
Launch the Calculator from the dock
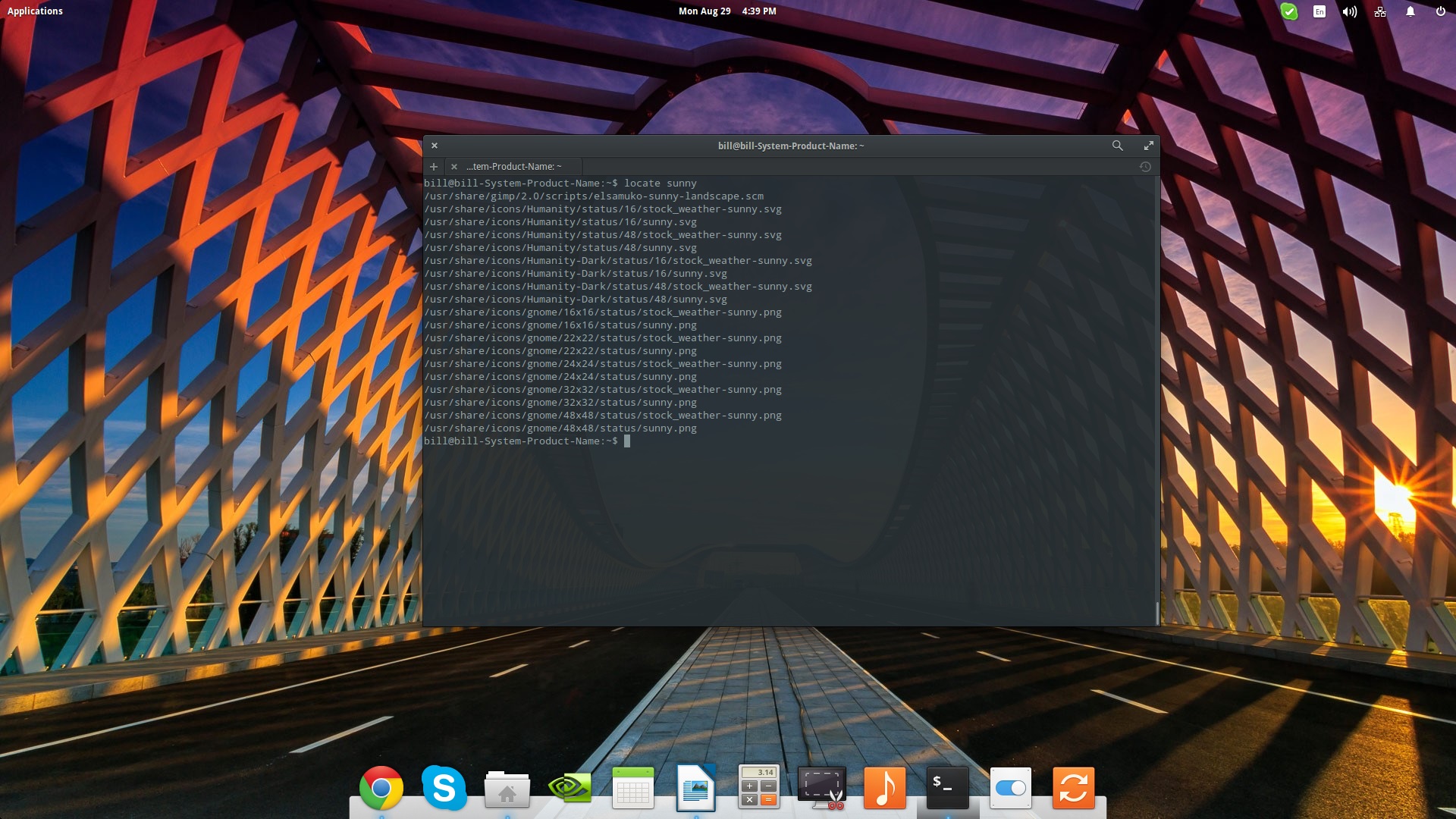coord(759,787)
